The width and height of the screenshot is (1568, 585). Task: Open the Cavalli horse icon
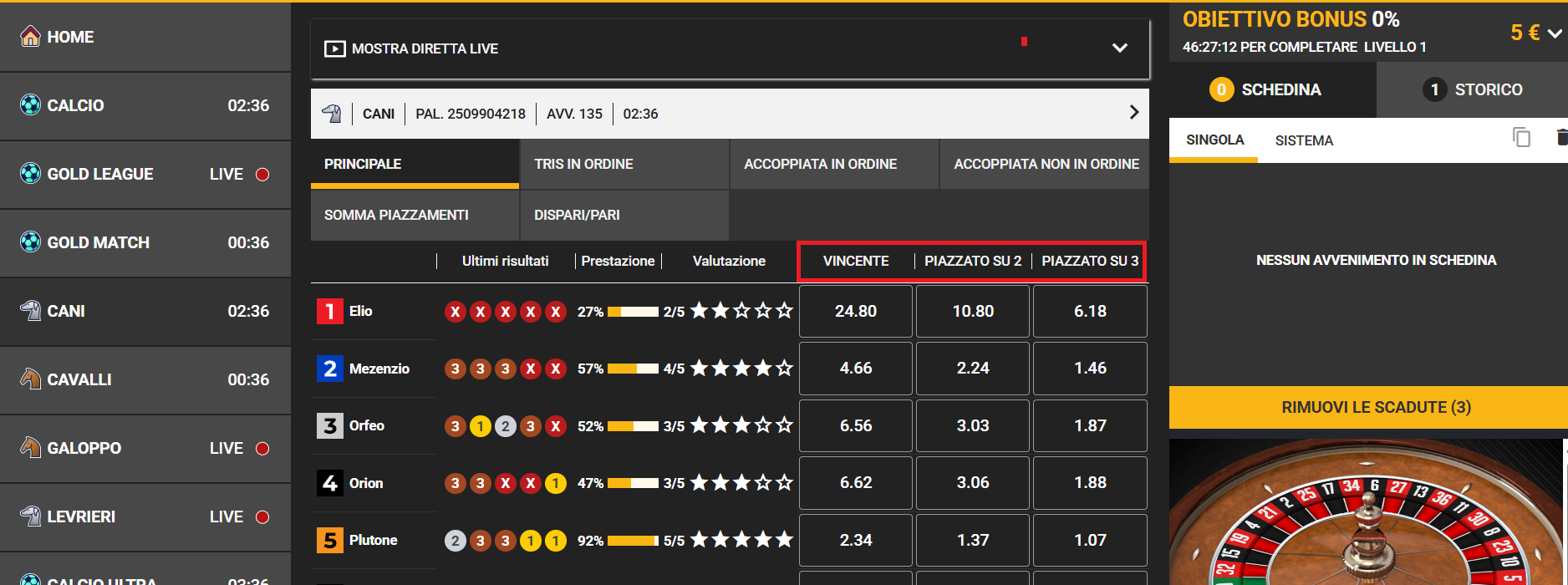point(30,379)
